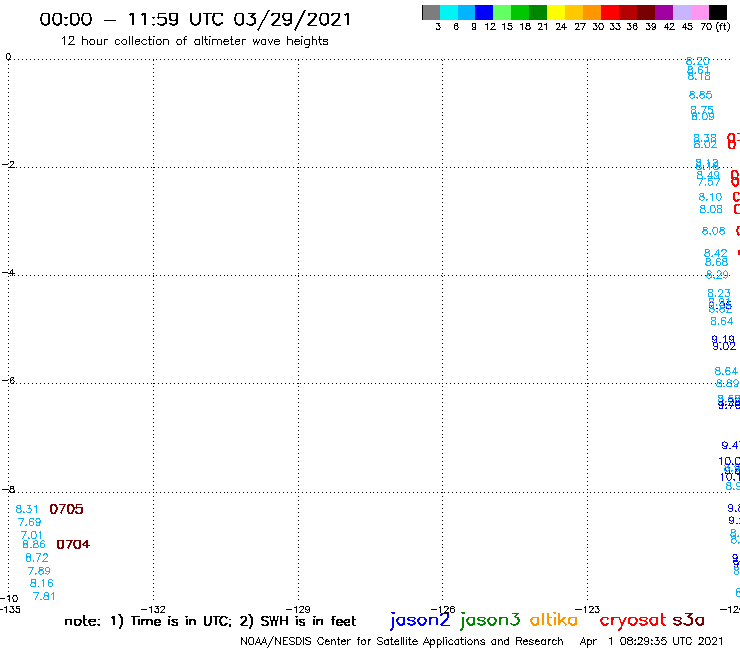Screen dimensions: 740x650
Task: Click wave height value 8.31
Action: [x=27, y=509]
